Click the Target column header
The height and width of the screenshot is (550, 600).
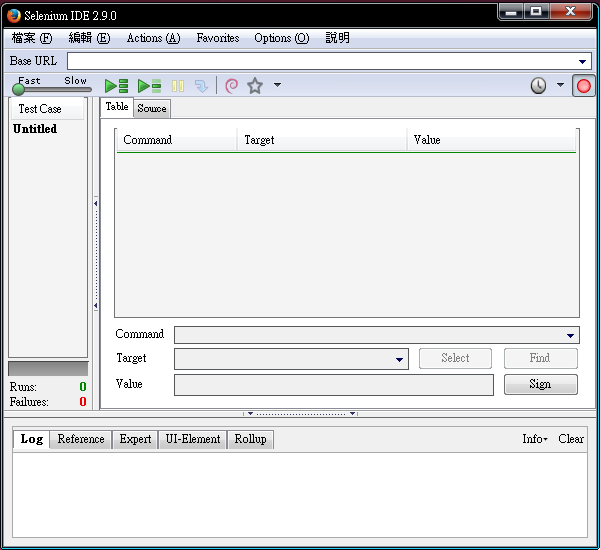click(x=322, y=140)
